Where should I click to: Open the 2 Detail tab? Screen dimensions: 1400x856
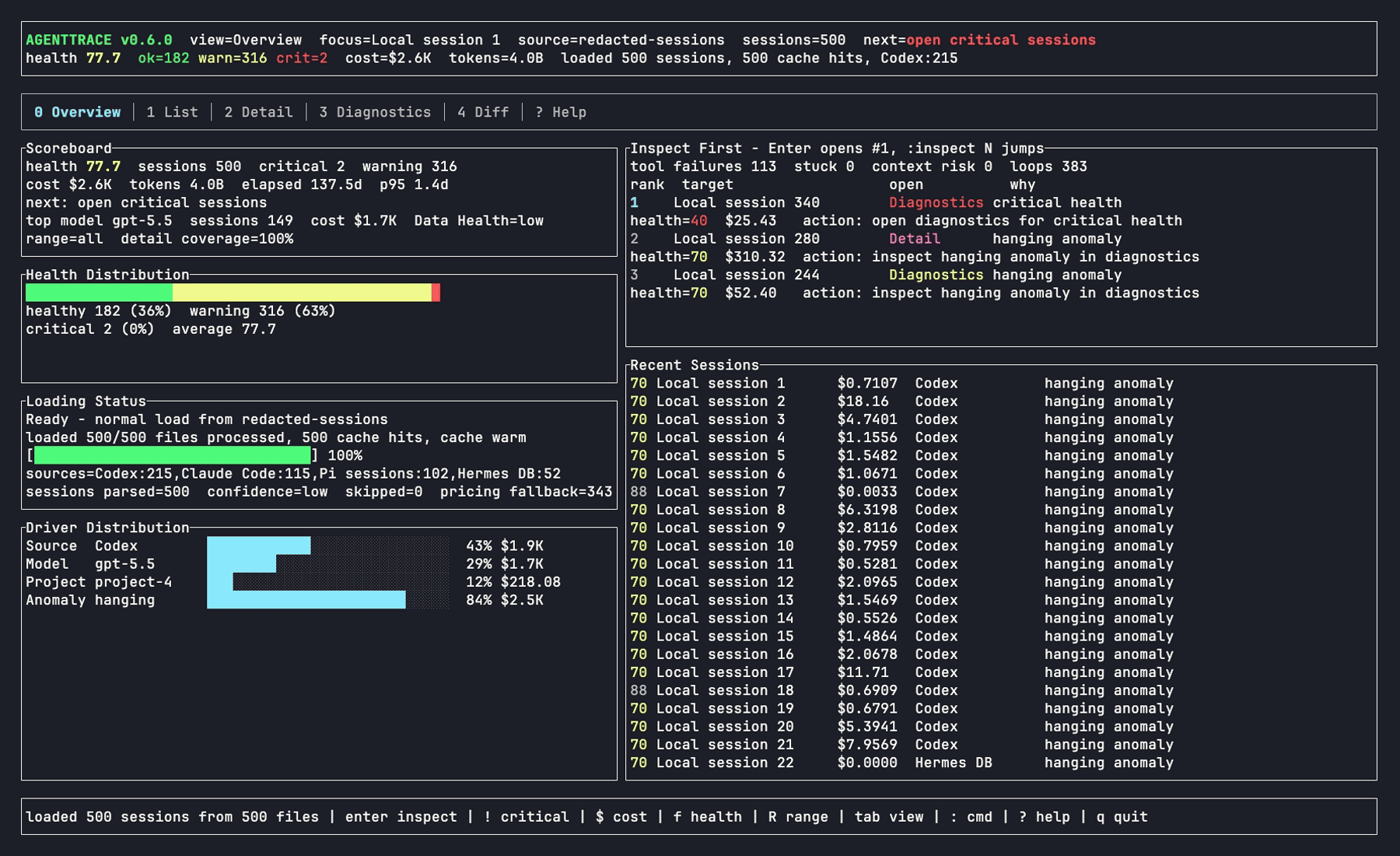click(x=258, y=112)
